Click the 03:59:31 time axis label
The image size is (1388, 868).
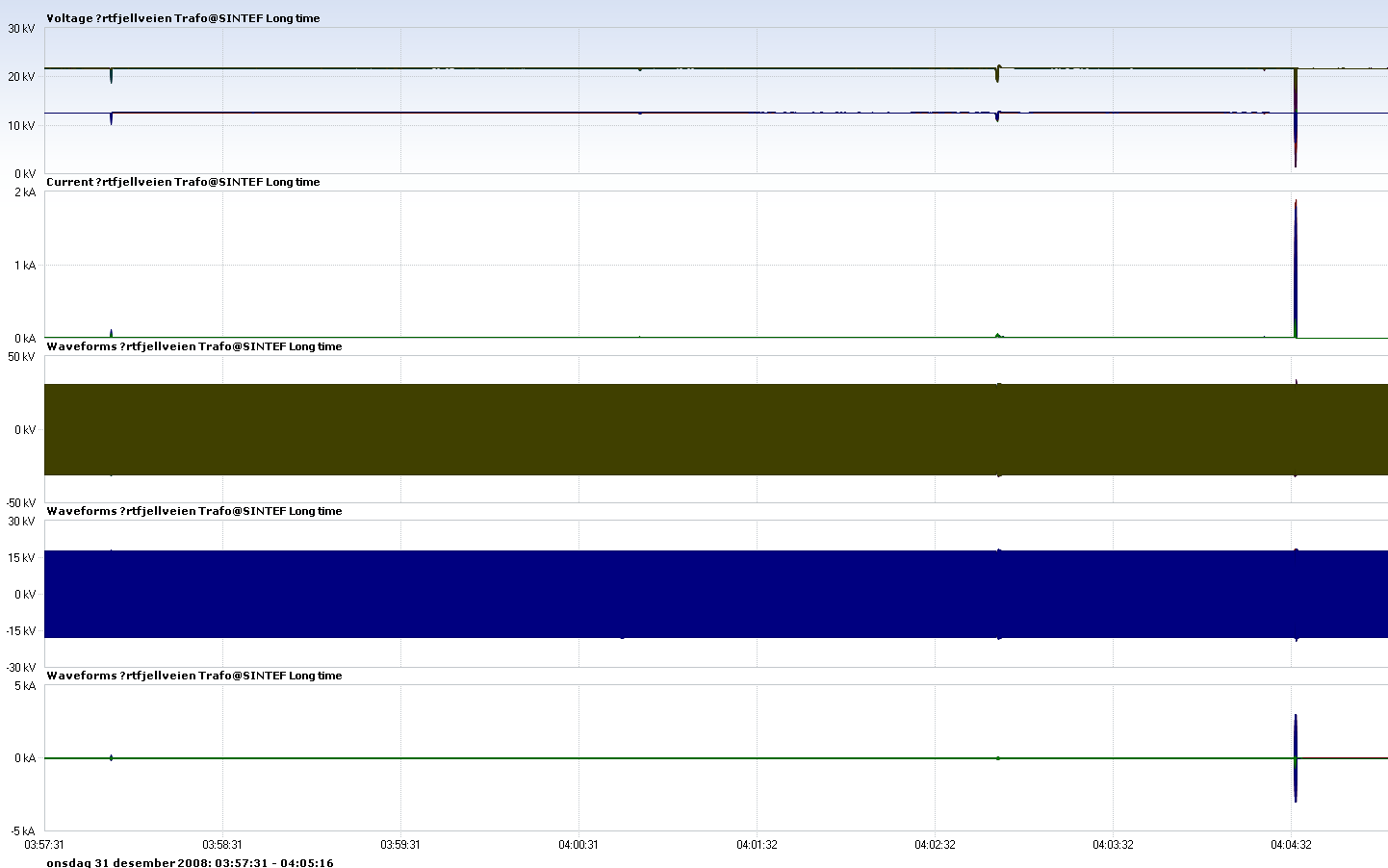pyautogui.click(x=400, y=845)
